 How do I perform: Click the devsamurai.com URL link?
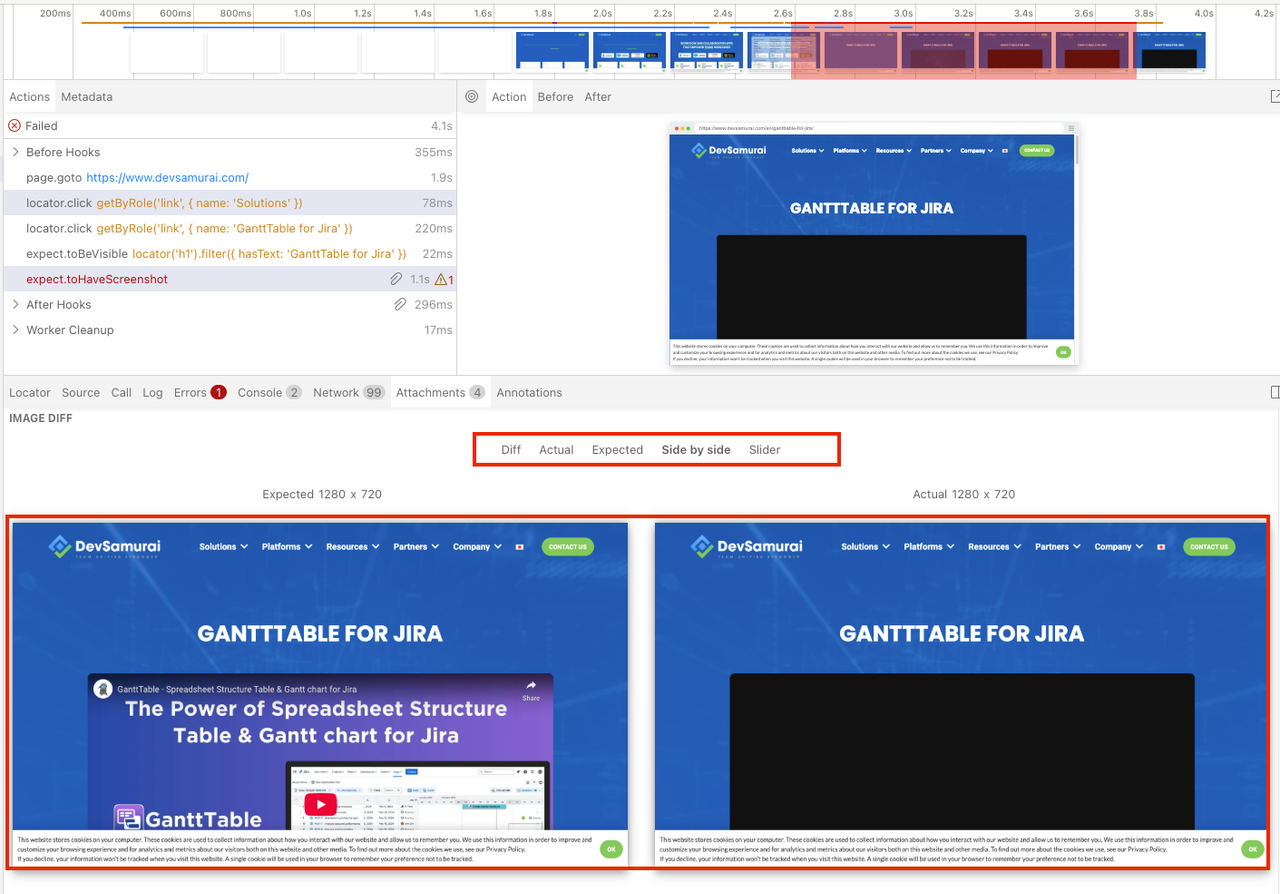(x=167, y=178)
